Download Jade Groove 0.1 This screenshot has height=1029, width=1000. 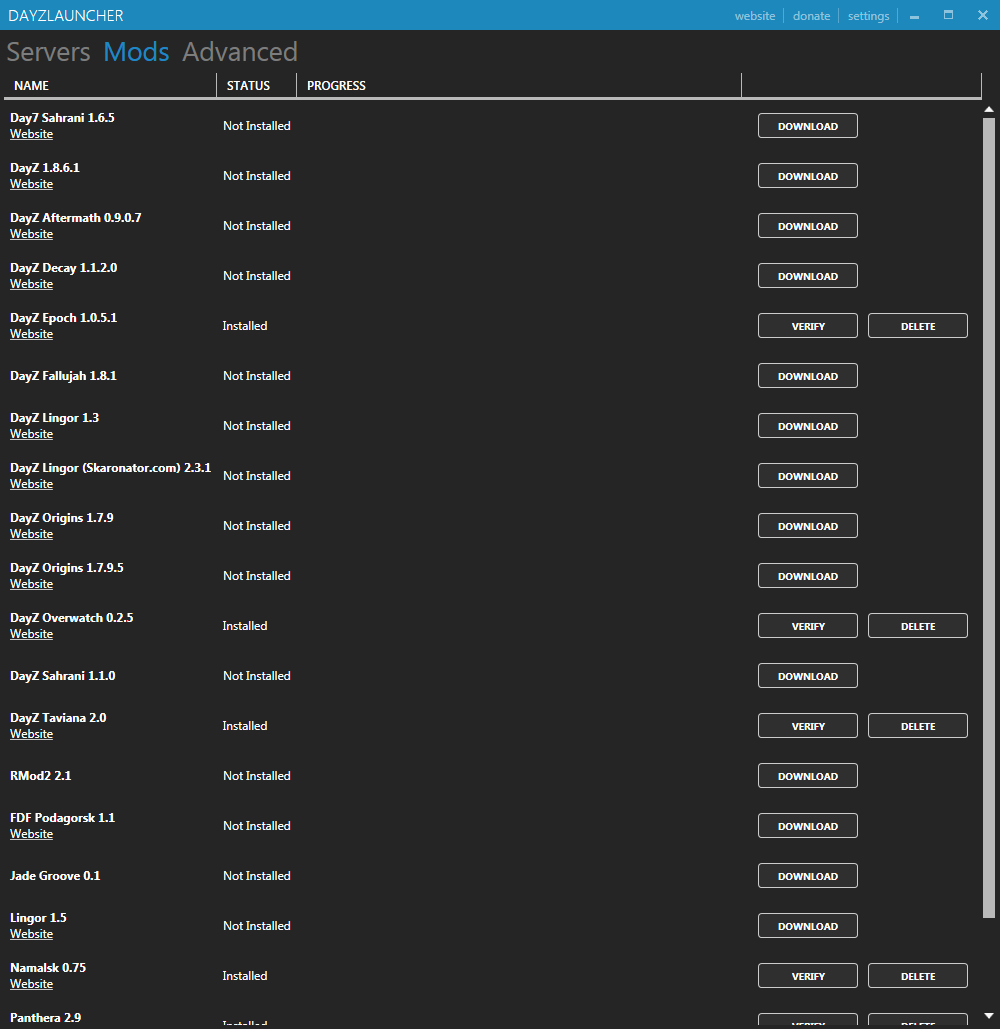pos(808,876)
